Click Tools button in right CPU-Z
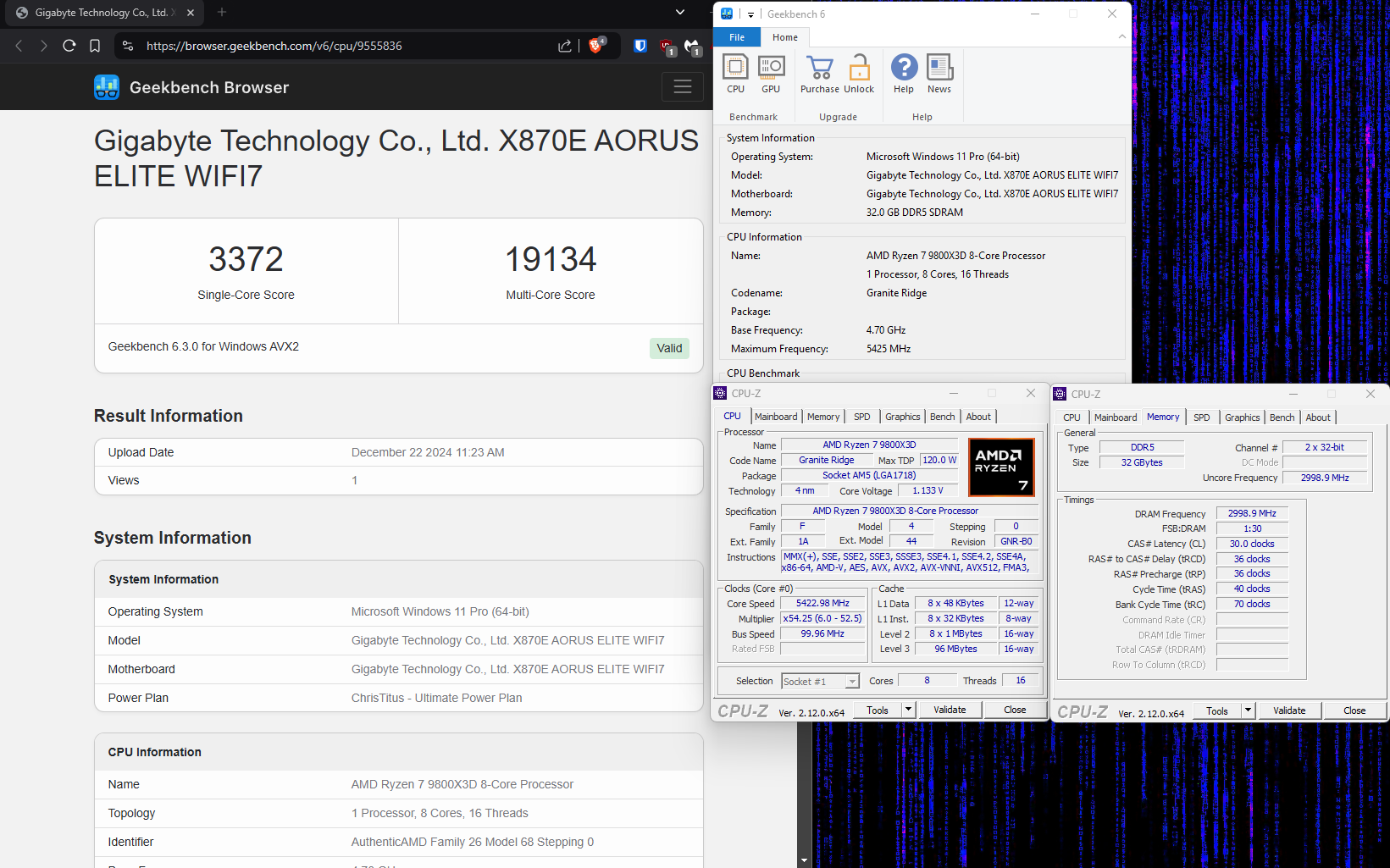Viewport: 1390px width, 868px height. click(x=1217, y=711)
